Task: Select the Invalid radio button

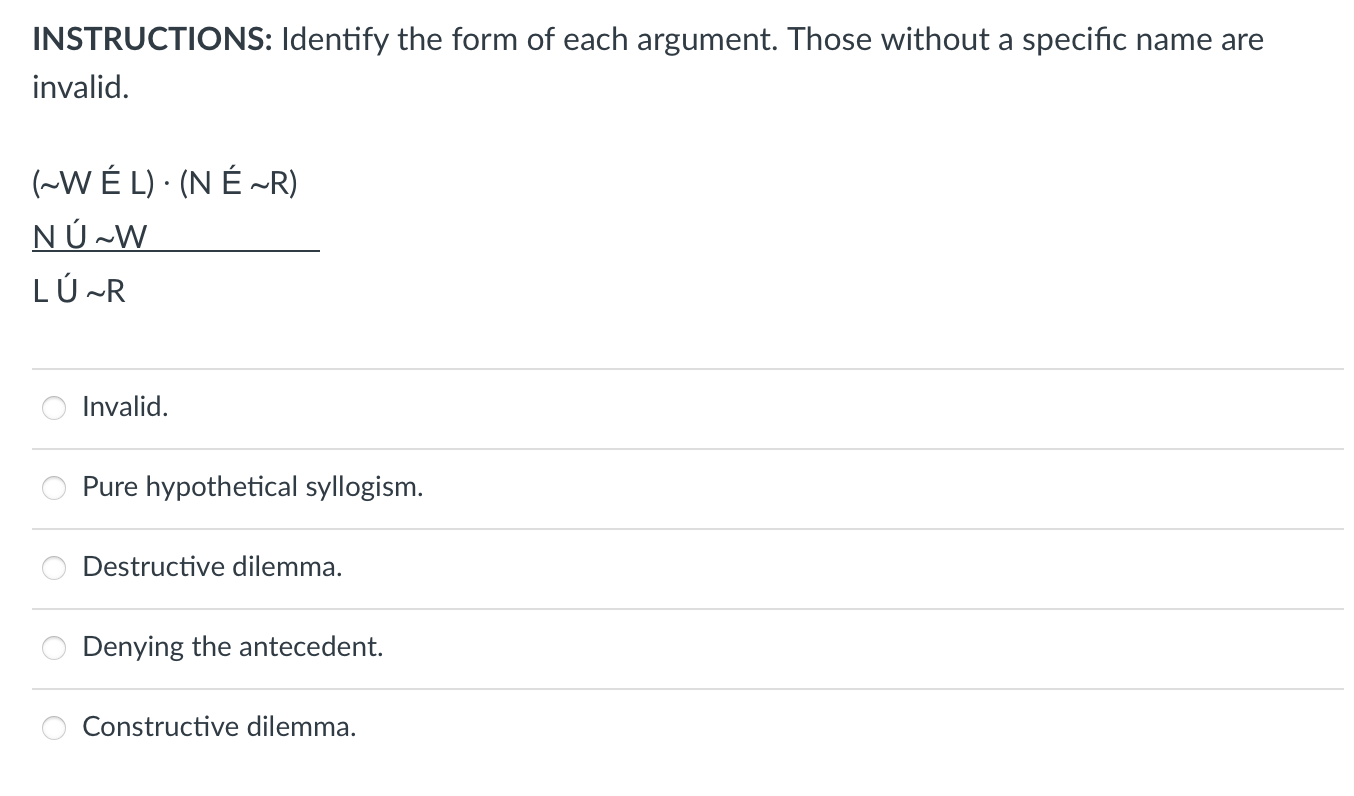Action: 54,408
